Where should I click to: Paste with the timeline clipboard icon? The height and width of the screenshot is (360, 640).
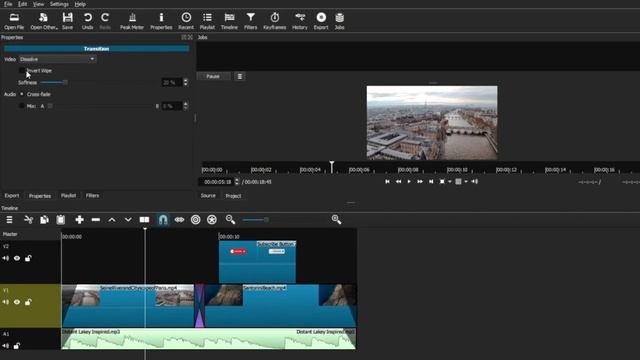click(x=61, y=220)
